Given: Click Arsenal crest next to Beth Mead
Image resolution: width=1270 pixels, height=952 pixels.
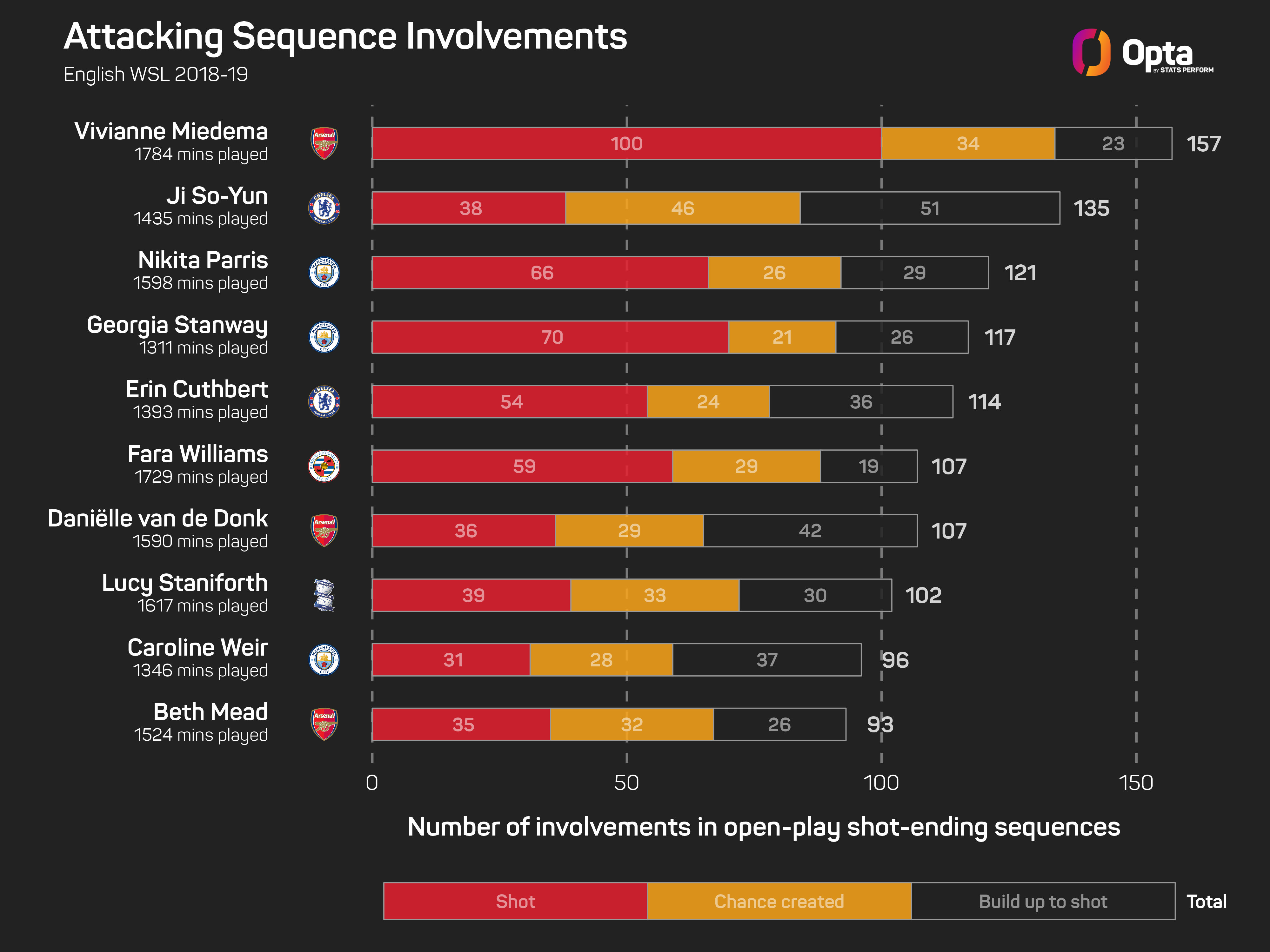Looking at the screenshot, I should coord(324,724).
